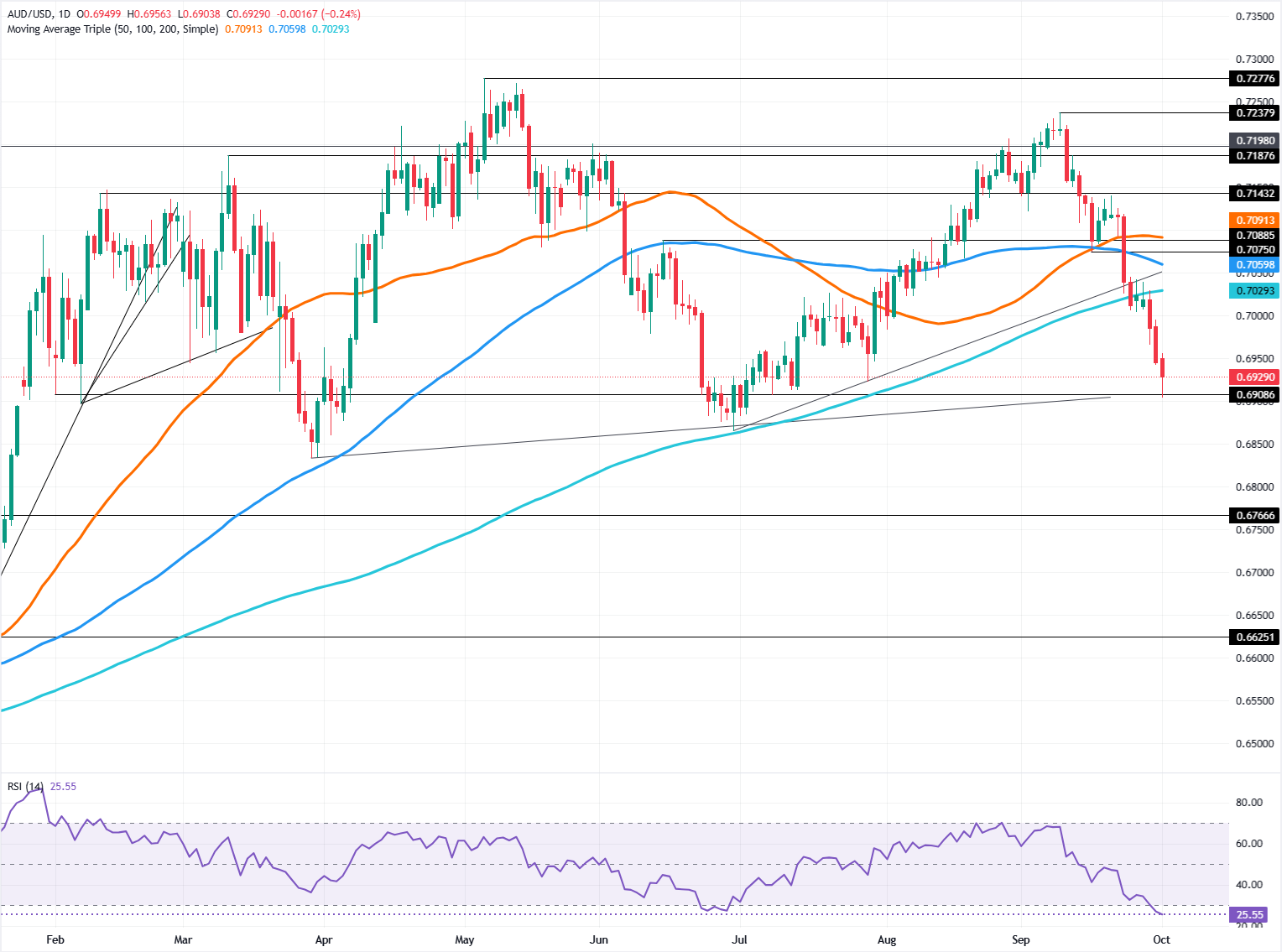The width and height of the screenshot is (1282, 952).
Task: Click the 0.72379 price level label
Action: click(1253, 112)
